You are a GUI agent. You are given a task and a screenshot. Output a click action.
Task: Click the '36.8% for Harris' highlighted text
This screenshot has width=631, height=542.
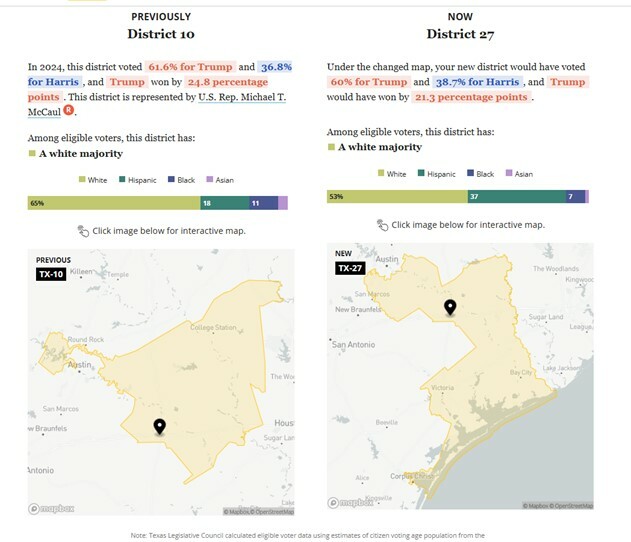pos(160,74)
